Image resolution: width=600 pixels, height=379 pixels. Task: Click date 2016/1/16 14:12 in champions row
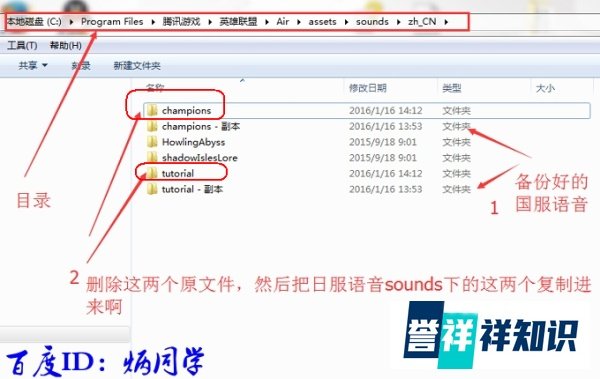click(385, 111)
